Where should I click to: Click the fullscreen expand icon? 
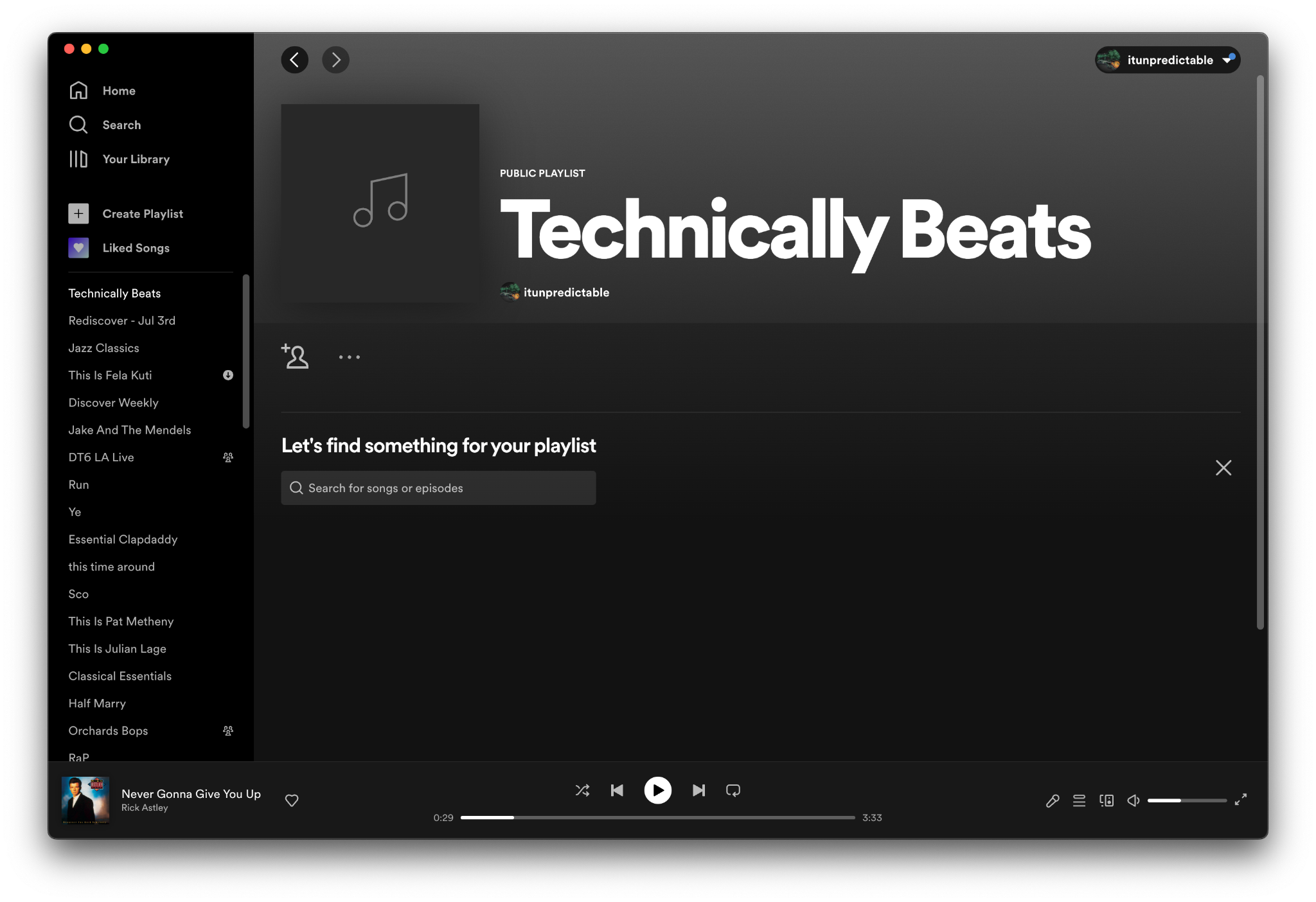coord(1240,799)
